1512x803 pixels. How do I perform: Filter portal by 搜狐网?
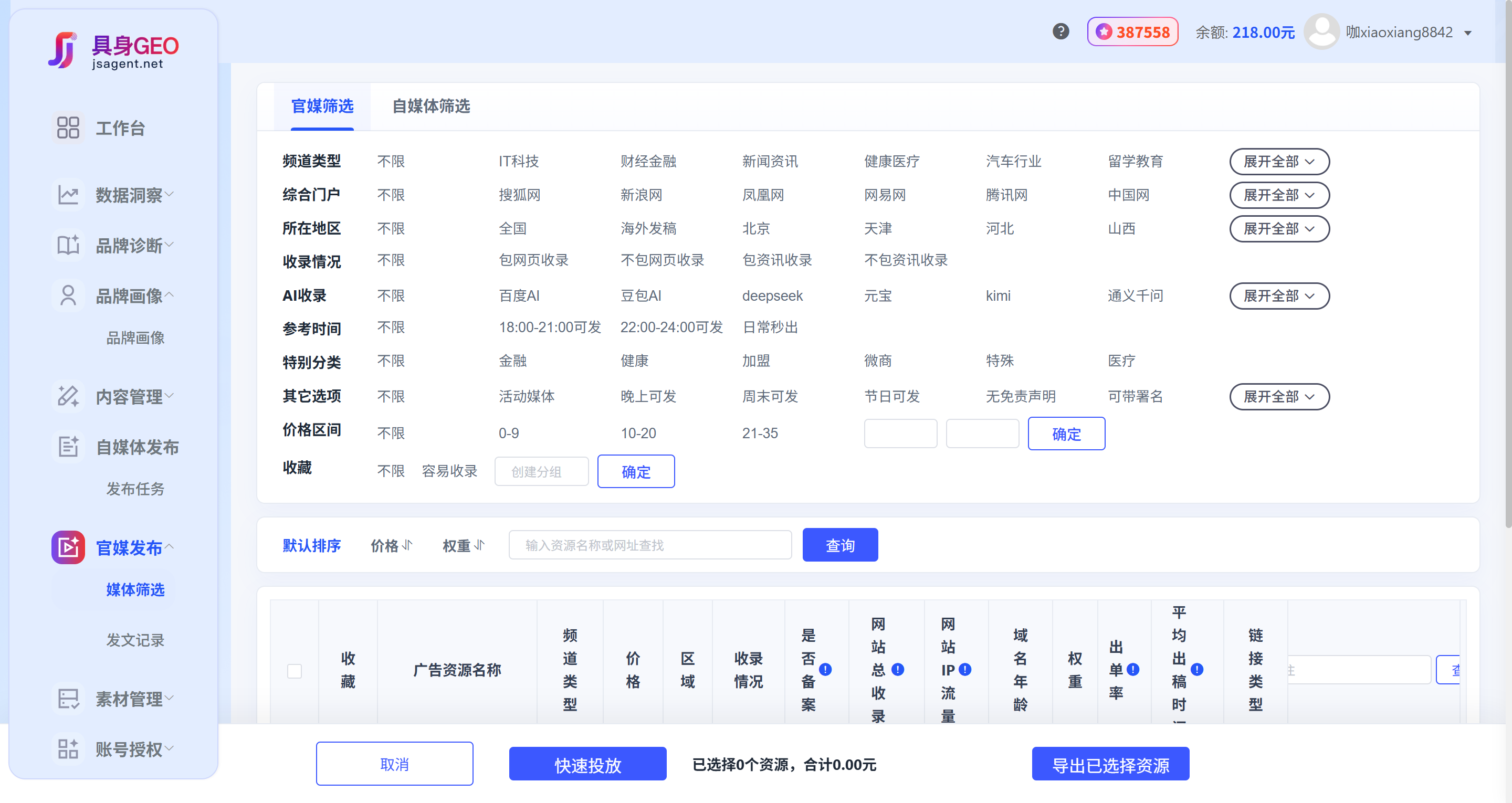(x=519, y=195)
